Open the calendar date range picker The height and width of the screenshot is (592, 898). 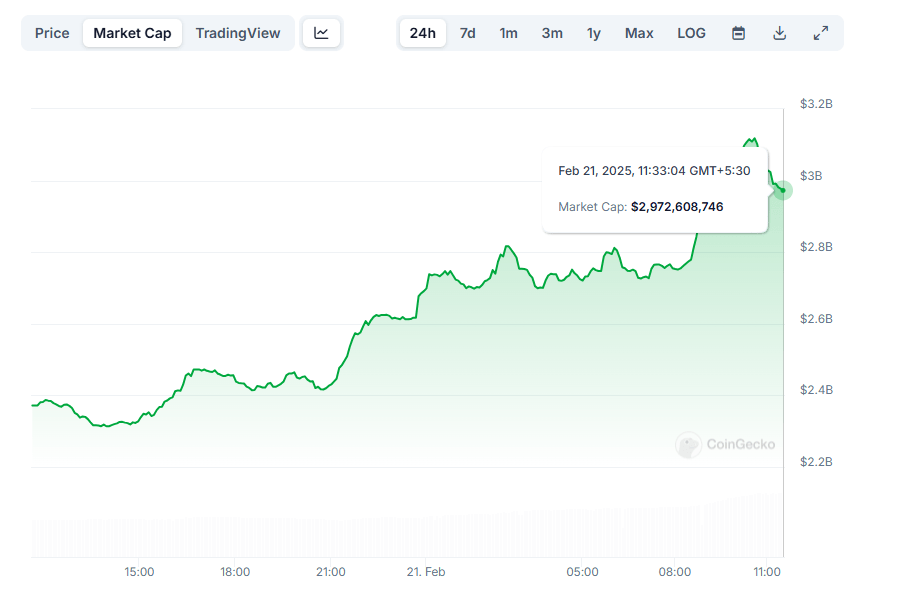(x=738, y=32)
